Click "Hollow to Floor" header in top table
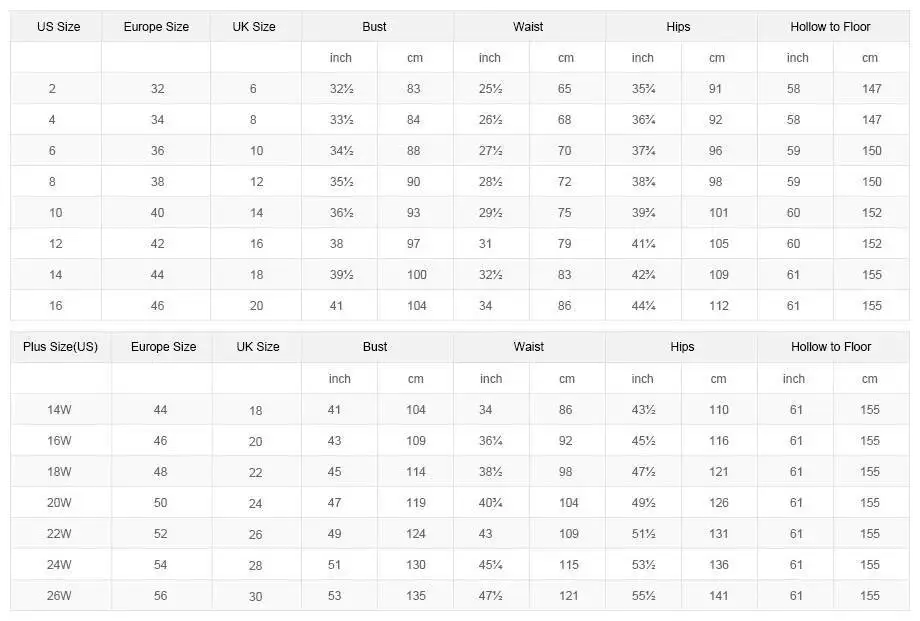Image resolution: width=920 pixels, height=621 pixels. [830, 27]
